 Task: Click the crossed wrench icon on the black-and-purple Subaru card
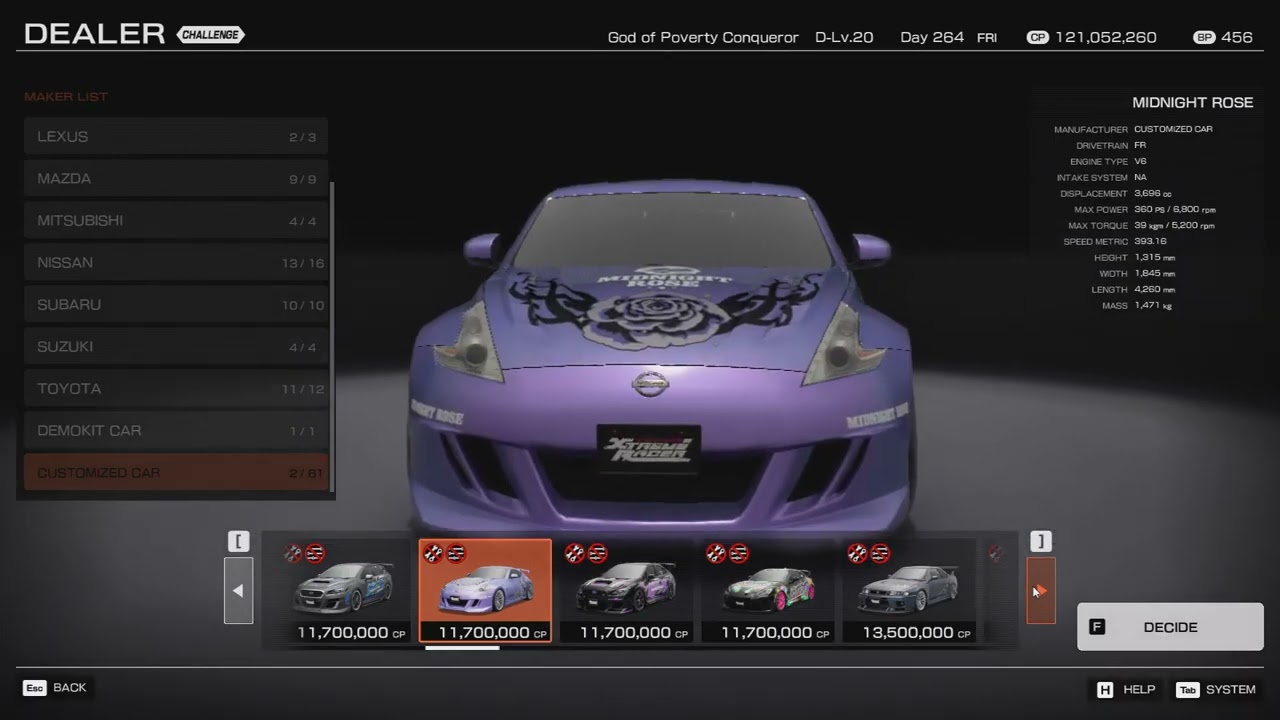574,553
